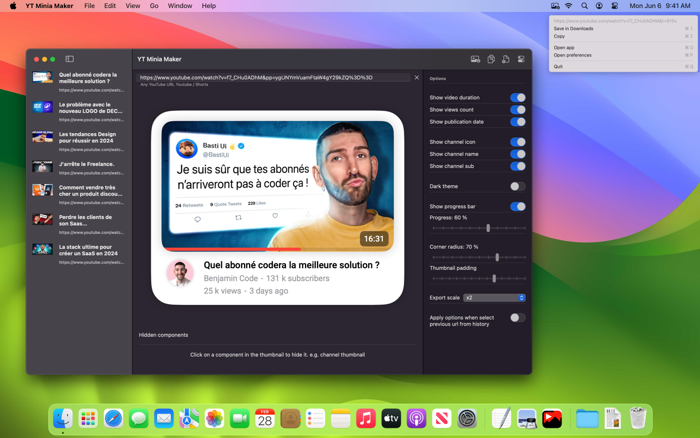Open Podcasts from the Dock
The image size is (700, 438).
417,419
